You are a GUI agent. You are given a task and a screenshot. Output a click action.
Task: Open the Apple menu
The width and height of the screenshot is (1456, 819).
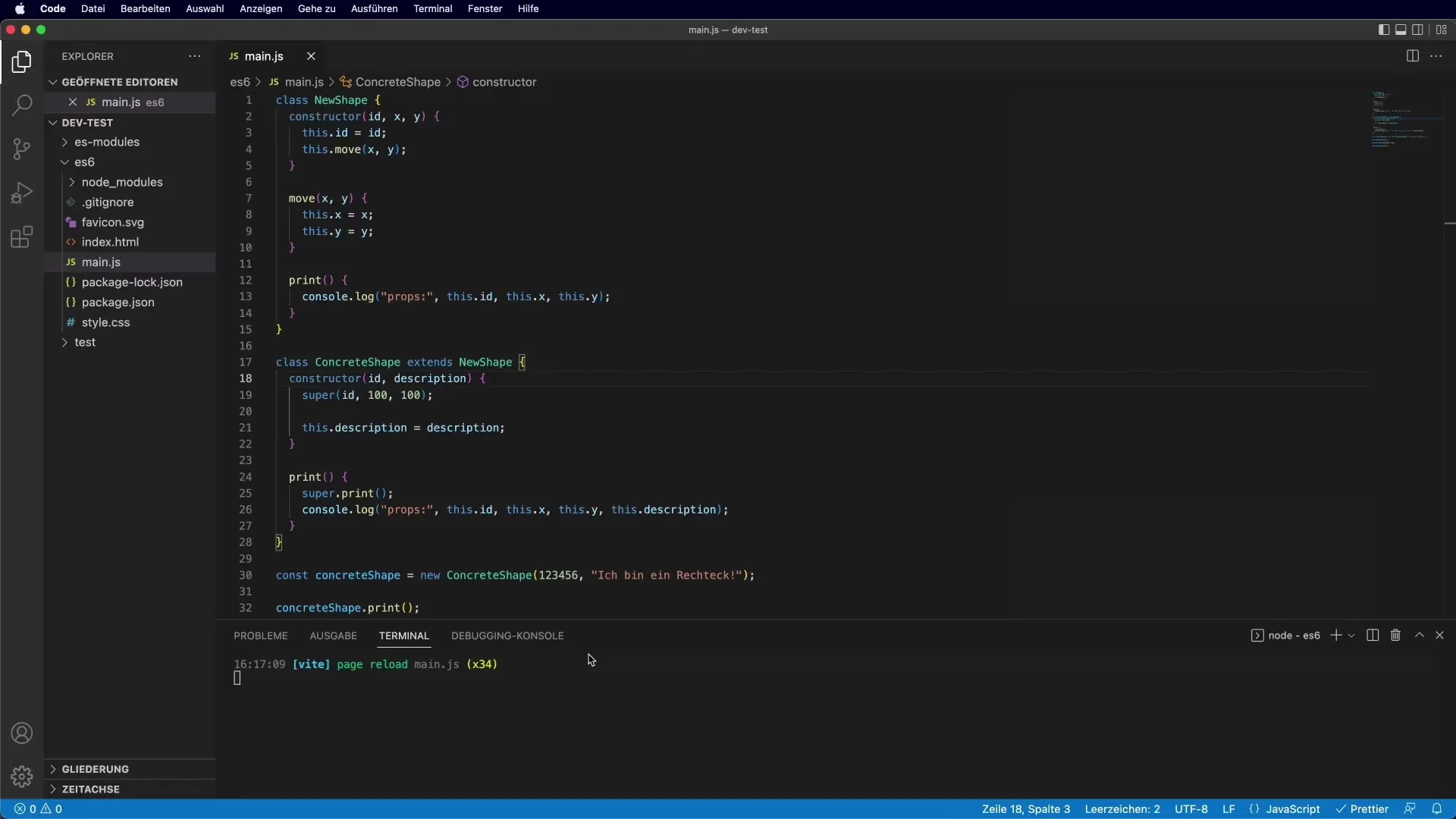pos(20,8)
